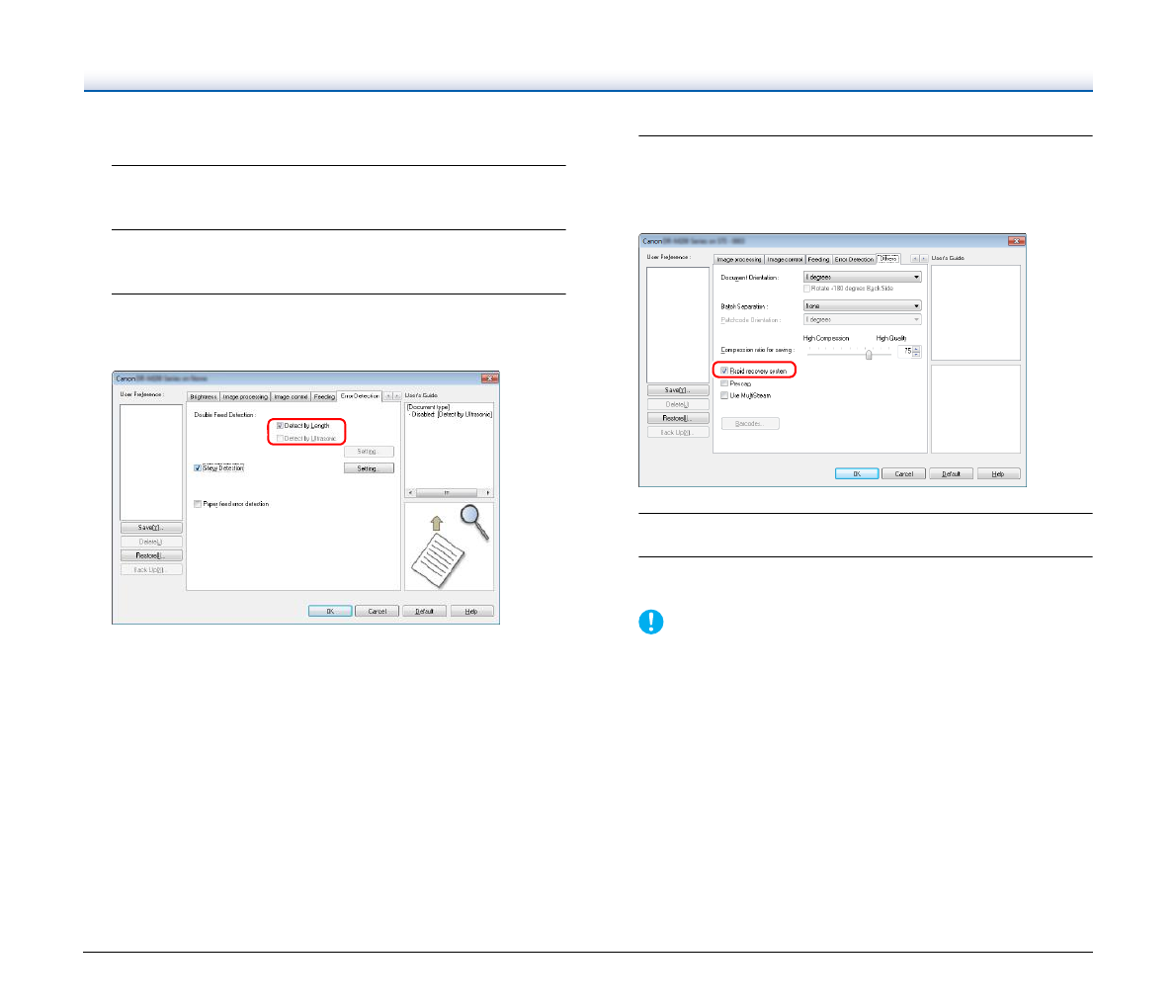Viewport: 1176px width, 1008px height.
Task: Click the compression ratio value field
Action: click(x=904, y=351)
